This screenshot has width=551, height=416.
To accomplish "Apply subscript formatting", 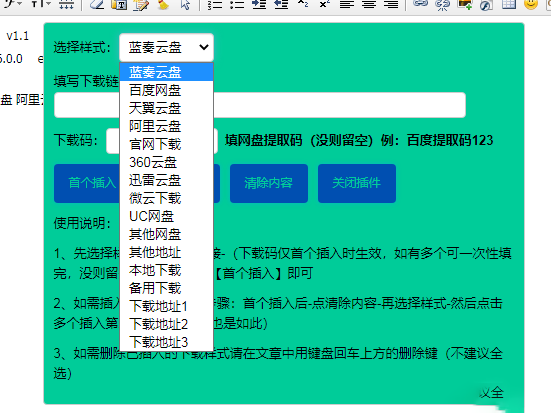I will click(303, 4).
